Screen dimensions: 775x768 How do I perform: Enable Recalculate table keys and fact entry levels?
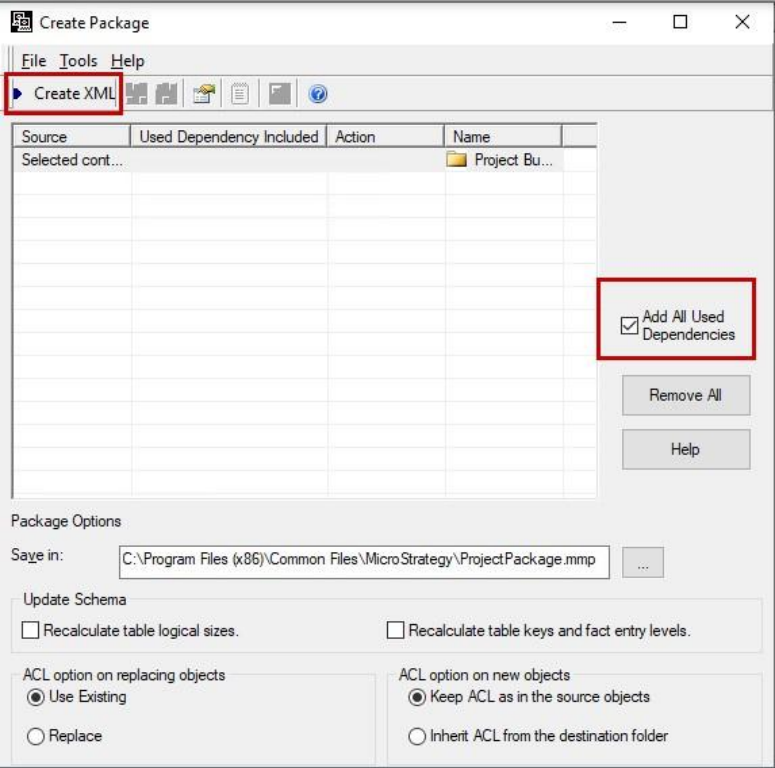(x=396, y=631)
